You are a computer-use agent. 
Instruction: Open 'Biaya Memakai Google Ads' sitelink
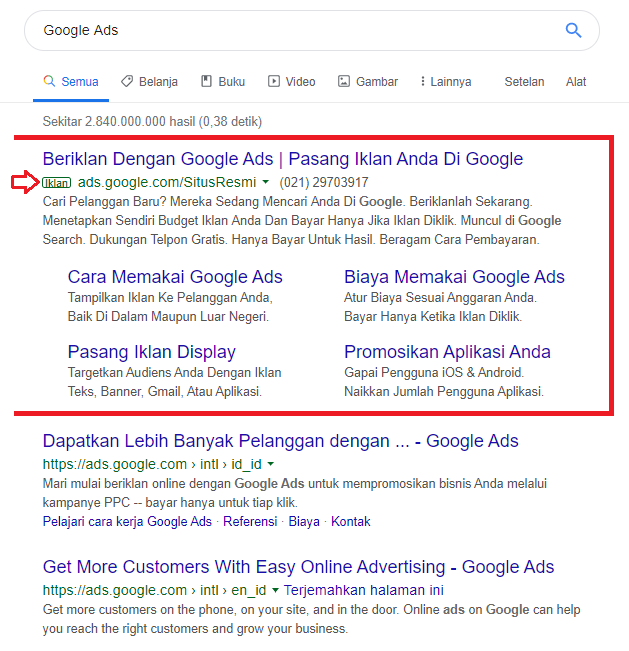tap(454, 277)
